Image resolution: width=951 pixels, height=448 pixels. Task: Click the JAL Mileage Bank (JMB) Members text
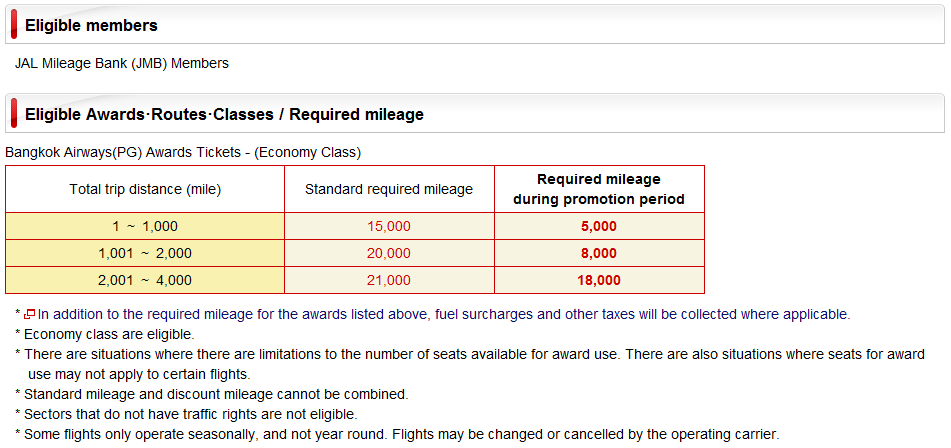click(x=122, y=63)
